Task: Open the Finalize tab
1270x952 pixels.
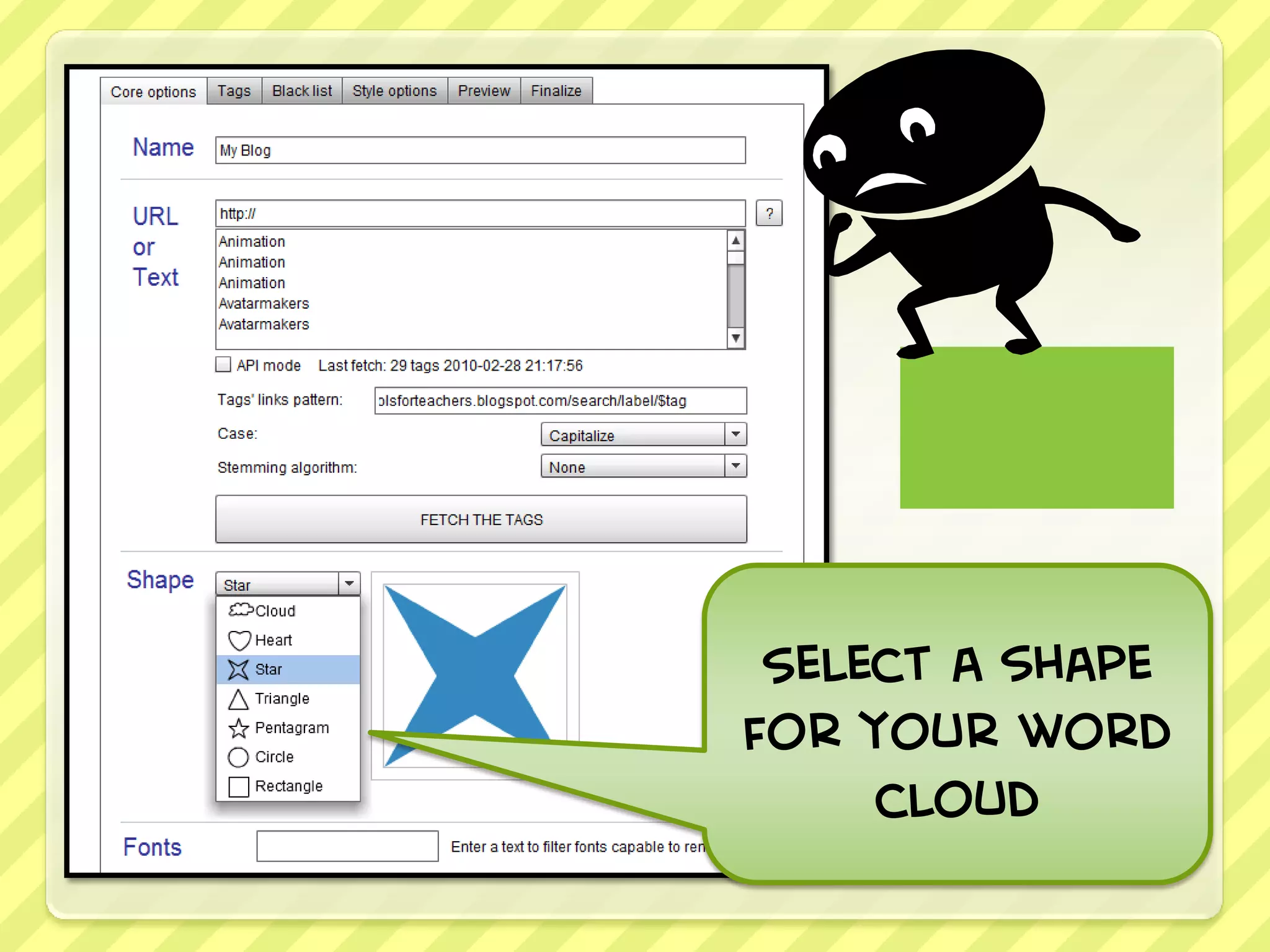Action: point(556,91)
